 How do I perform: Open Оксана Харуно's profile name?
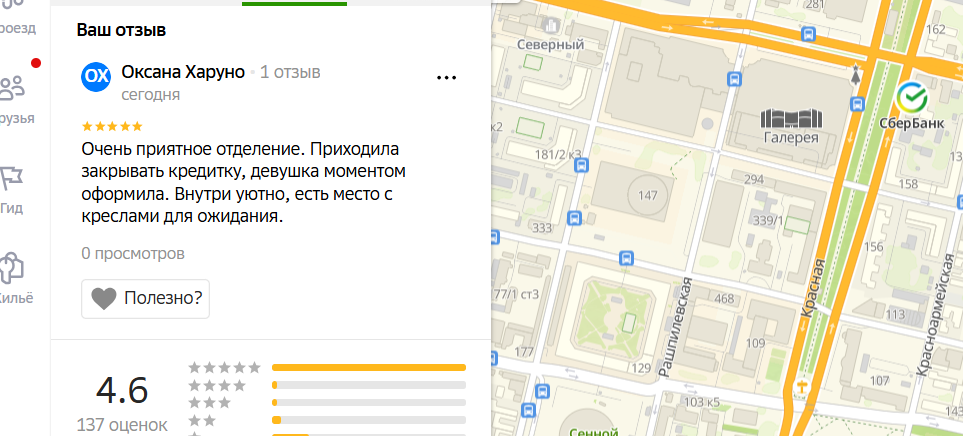184,72
